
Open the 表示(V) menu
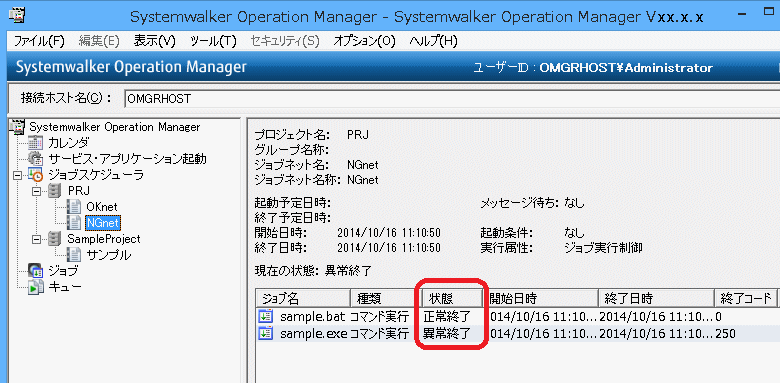tap(155, 41)
